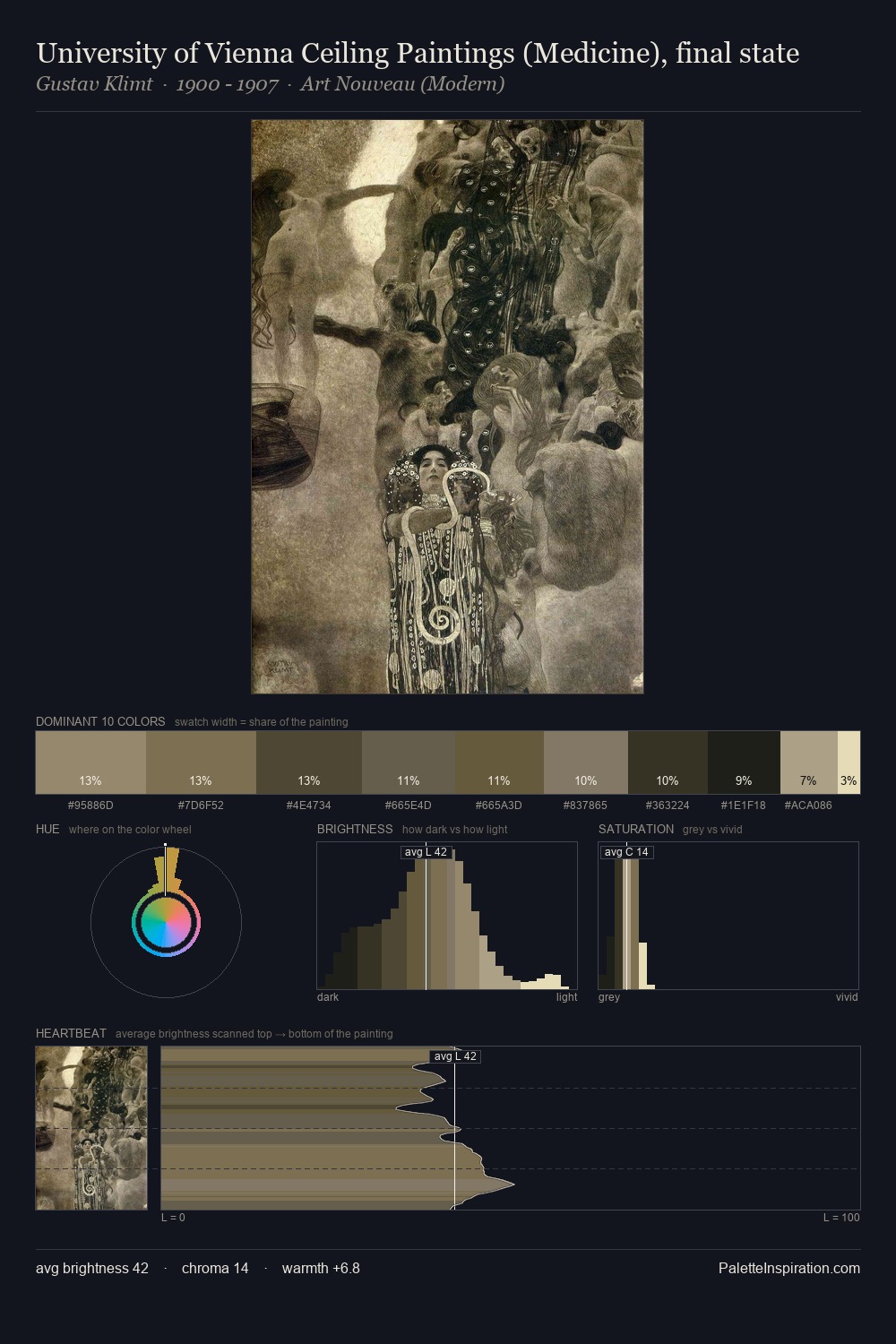This screenshot has height=1344, width=896.
Task: Click the '#95886D' hex label
Action: (90, 806)
